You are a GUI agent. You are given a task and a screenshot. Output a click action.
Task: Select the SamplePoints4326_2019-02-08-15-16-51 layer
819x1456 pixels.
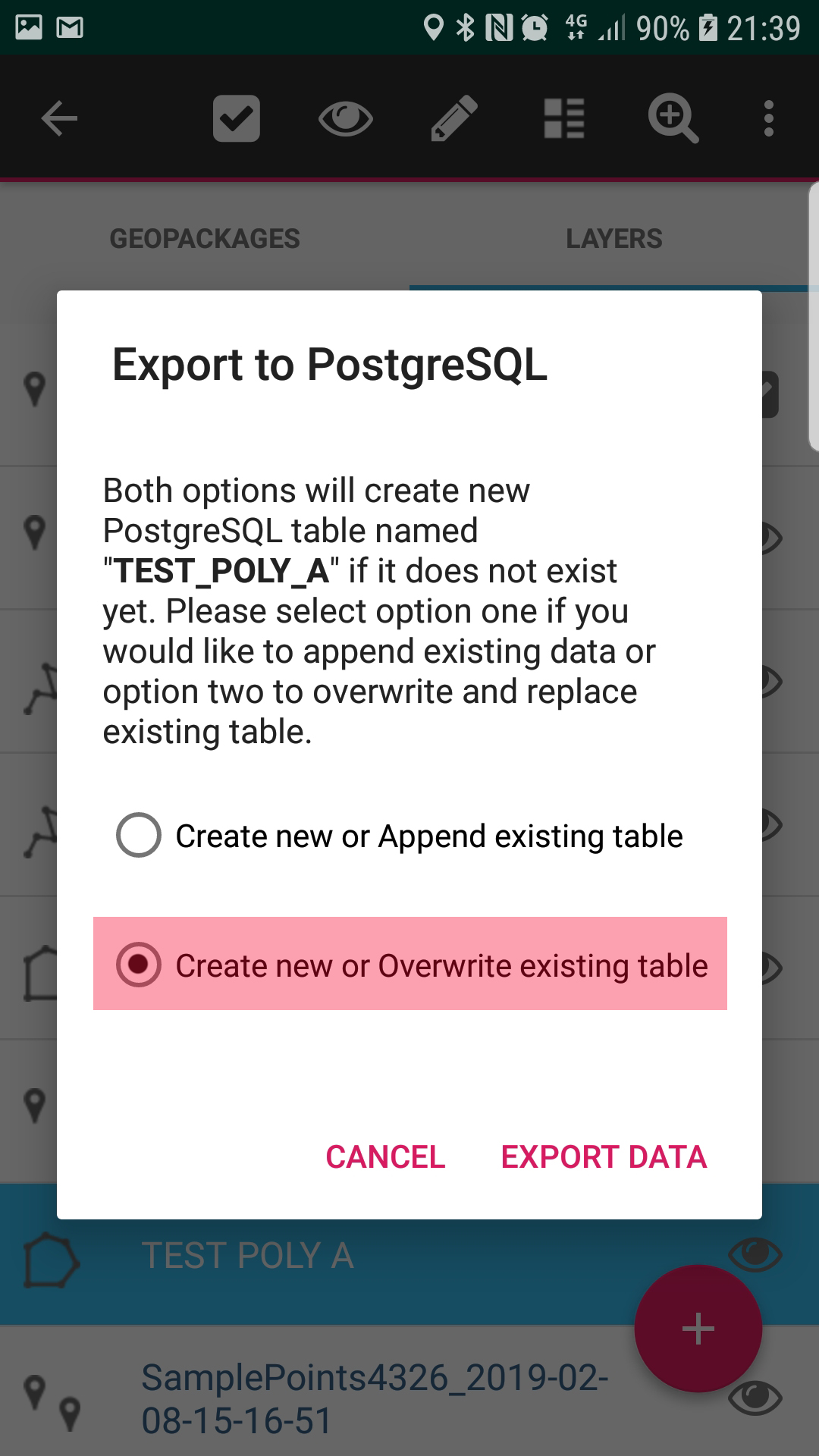(375, 1398)
